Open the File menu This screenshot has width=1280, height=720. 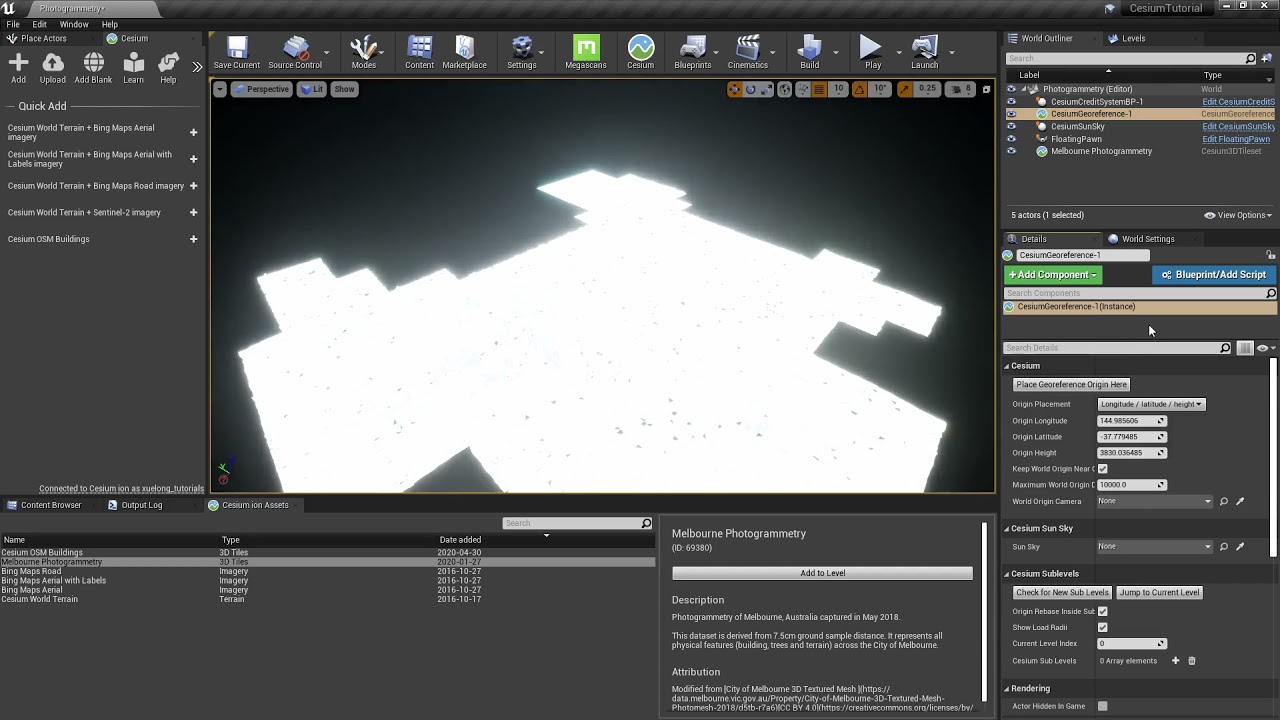coord(13,24)
